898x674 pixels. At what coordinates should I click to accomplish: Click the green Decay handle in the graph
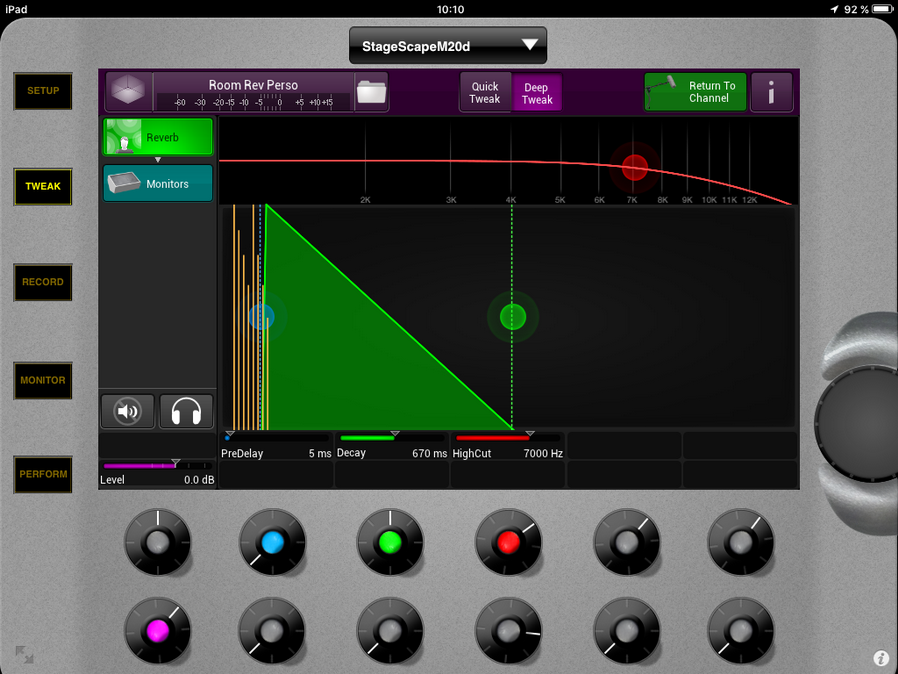[x=513, y=317]
